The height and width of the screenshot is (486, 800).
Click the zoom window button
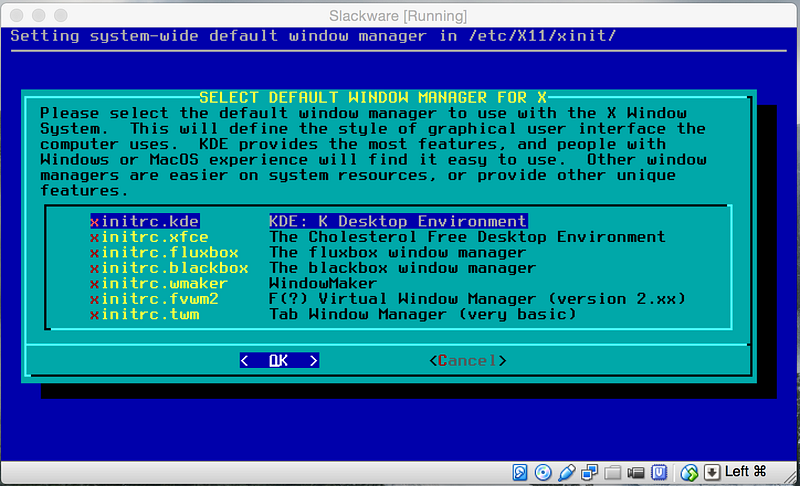(x=61, y=16)
